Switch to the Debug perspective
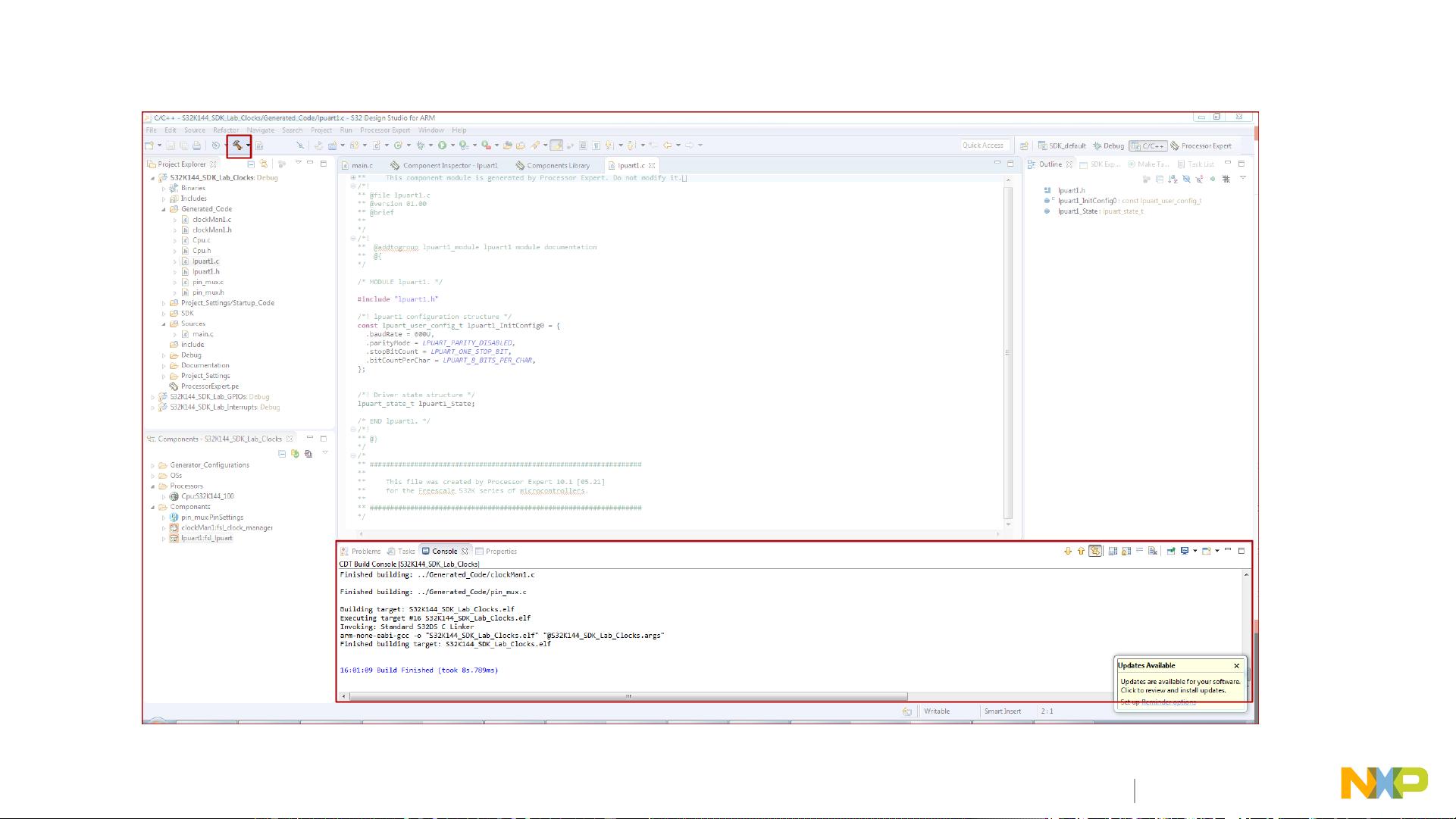 tap(1108, 146)
